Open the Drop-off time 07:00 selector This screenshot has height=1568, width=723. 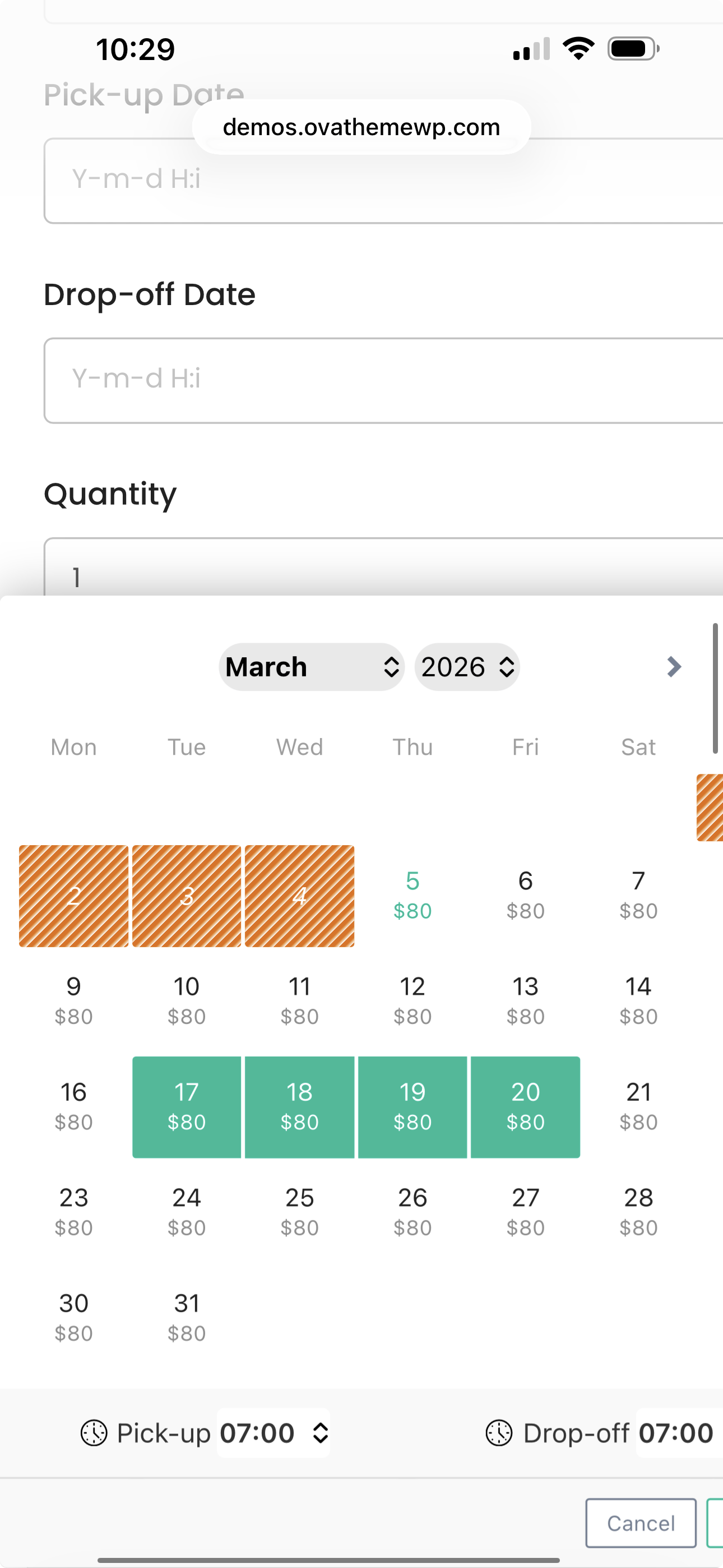tap(676, 1433)
